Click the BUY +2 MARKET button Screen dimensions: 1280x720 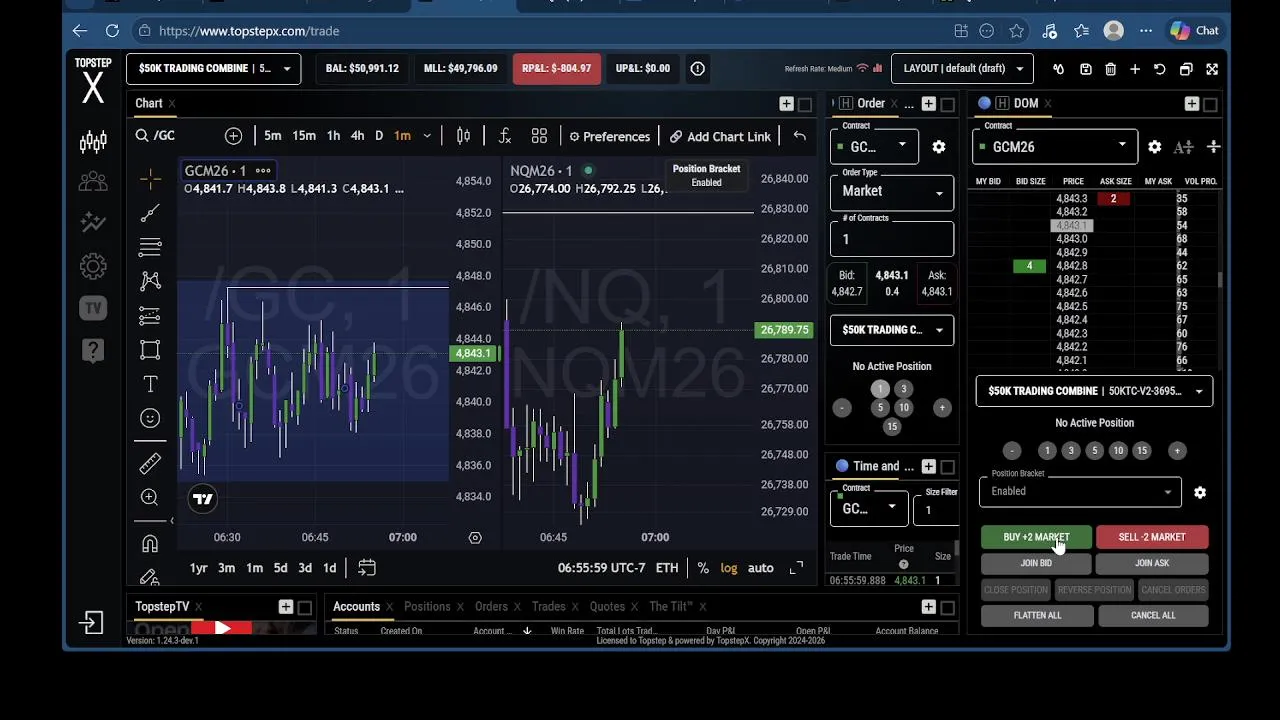(1036, 537)
